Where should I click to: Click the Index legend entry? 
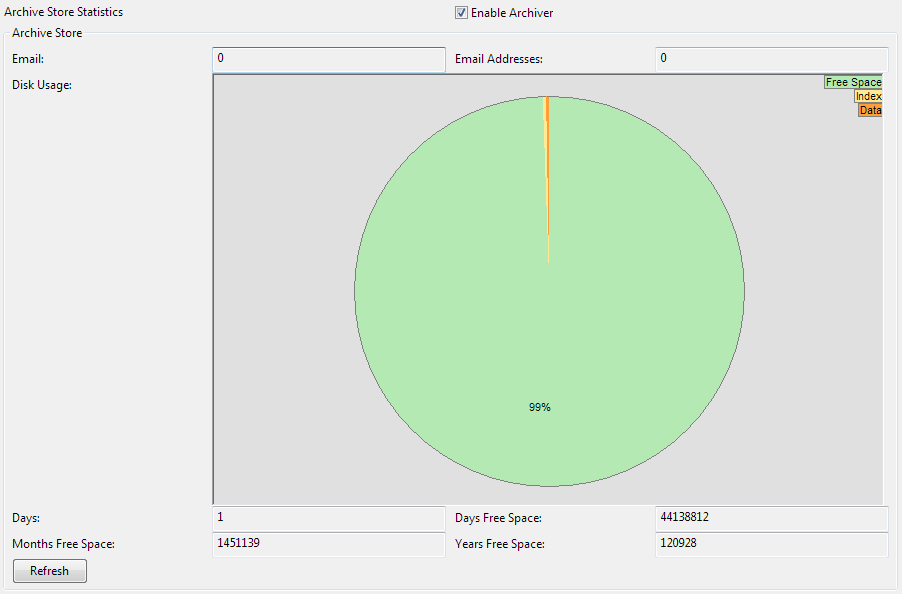(868, 96)
